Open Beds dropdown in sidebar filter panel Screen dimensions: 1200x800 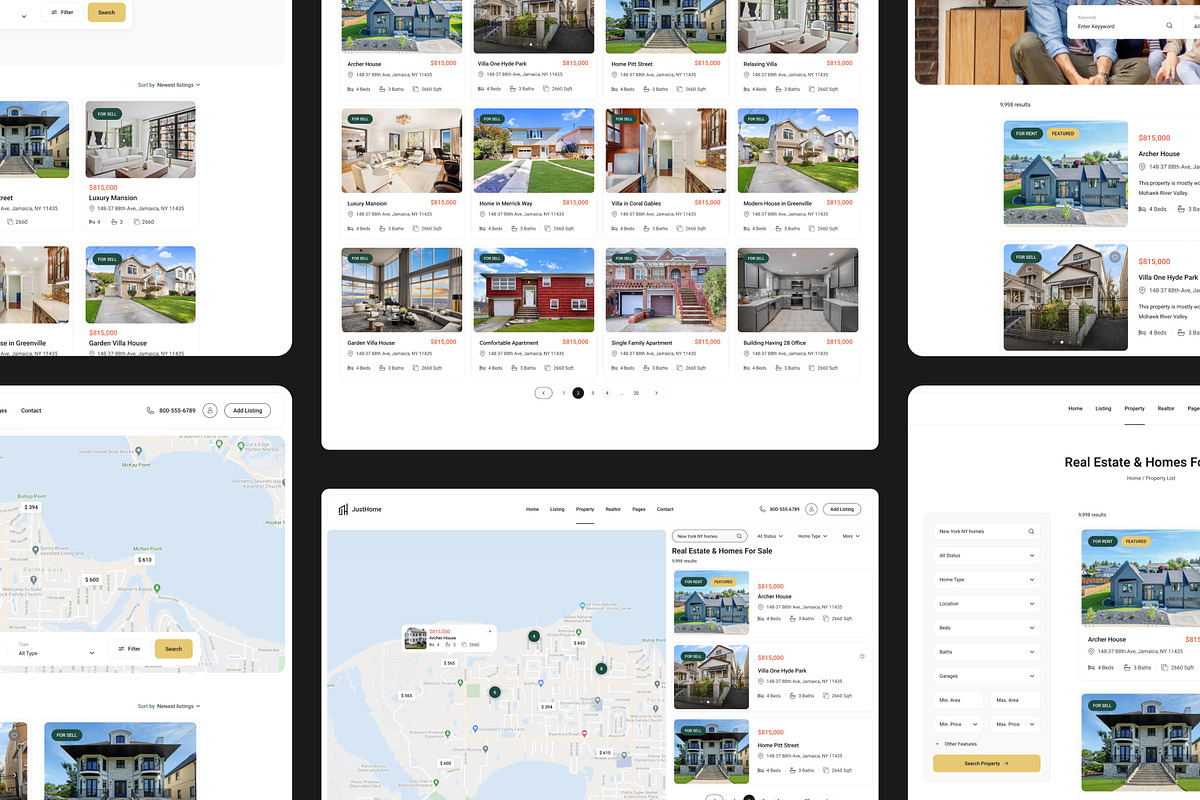point(987,628)
